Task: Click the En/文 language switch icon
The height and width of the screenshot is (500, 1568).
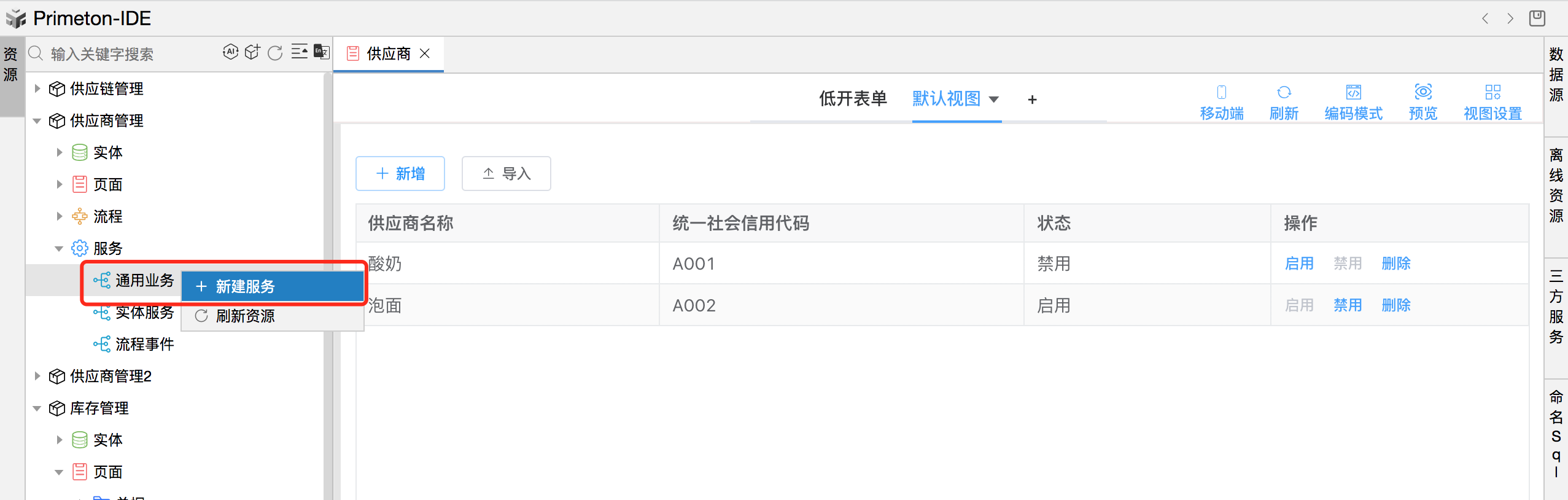Action: point(321,52)
